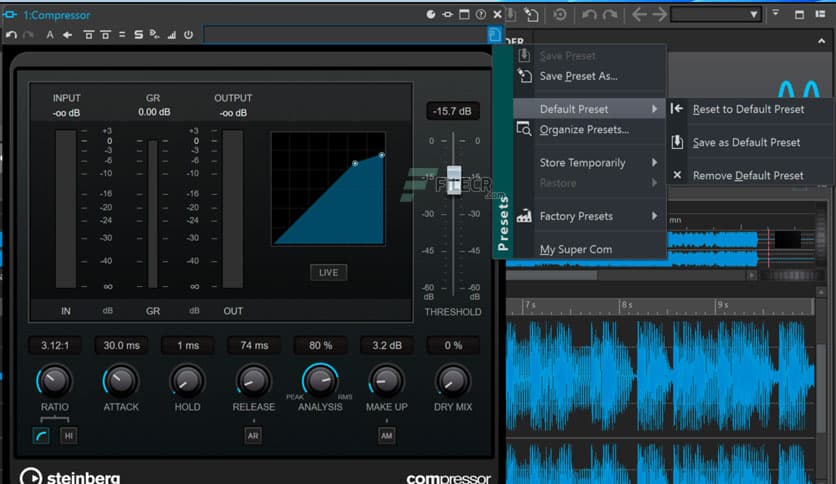The height and width of the screenshot is (484, 836).
Task: Open the Default Preset submenu
Action: (590, 109)
